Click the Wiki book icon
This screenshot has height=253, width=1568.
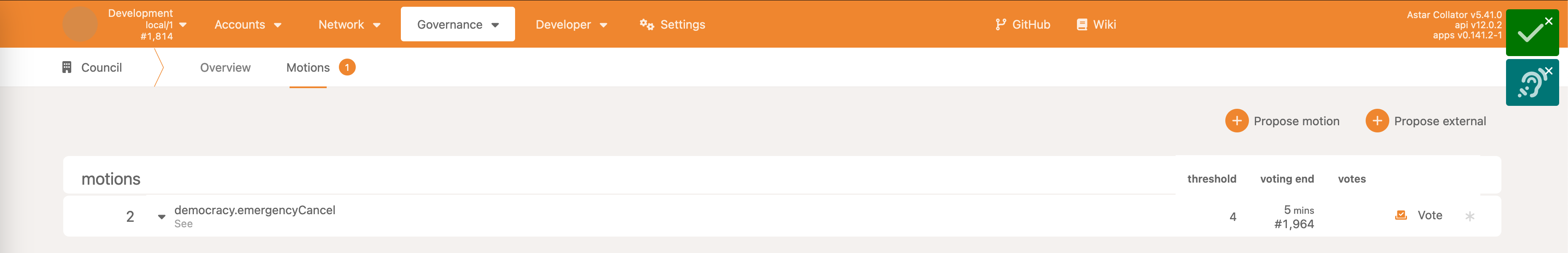pos(1082,24)
